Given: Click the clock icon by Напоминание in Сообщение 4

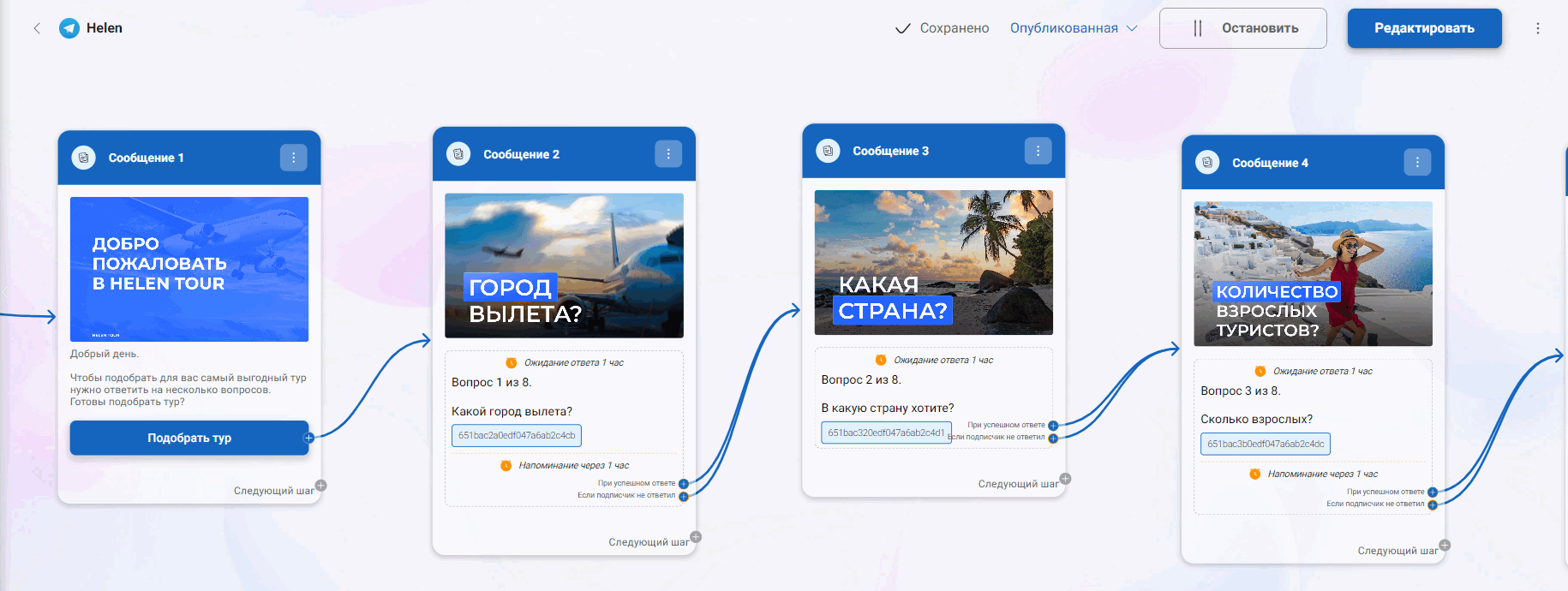Looking at the screenshot, I should [x=1255, y=474].
